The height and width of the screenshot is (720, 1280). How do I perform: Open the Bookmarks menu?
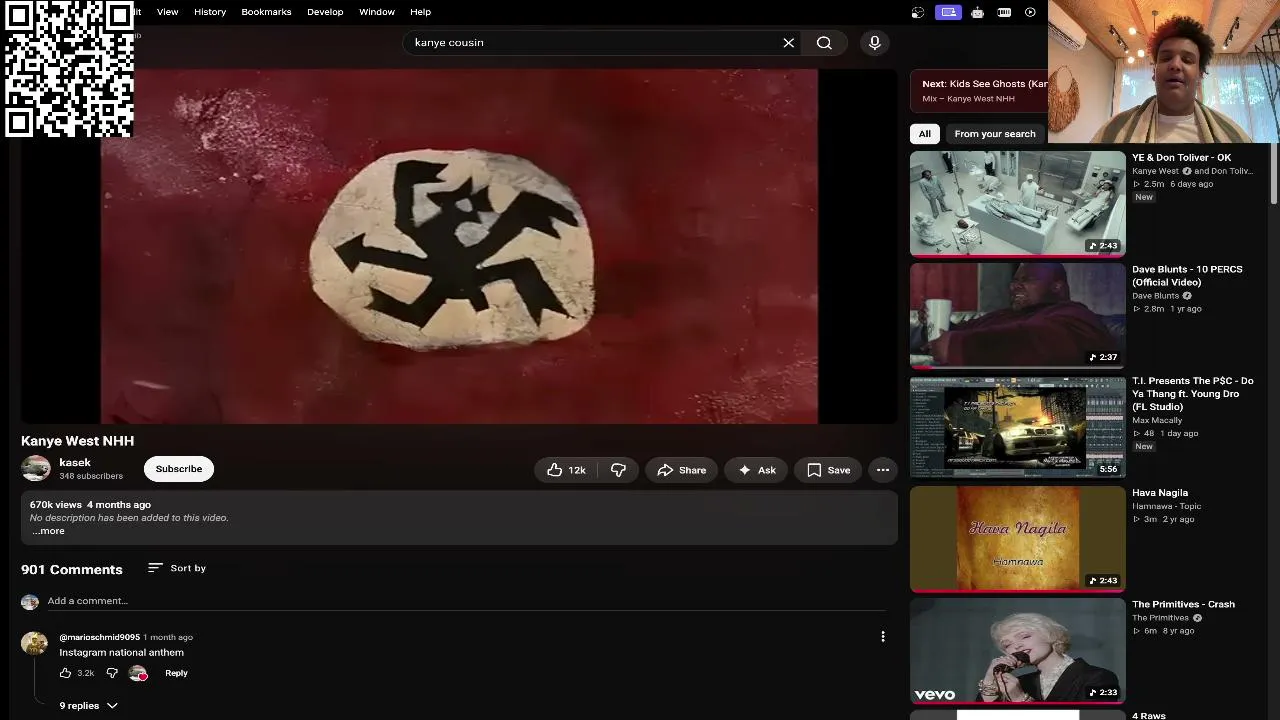click(266, 12)
